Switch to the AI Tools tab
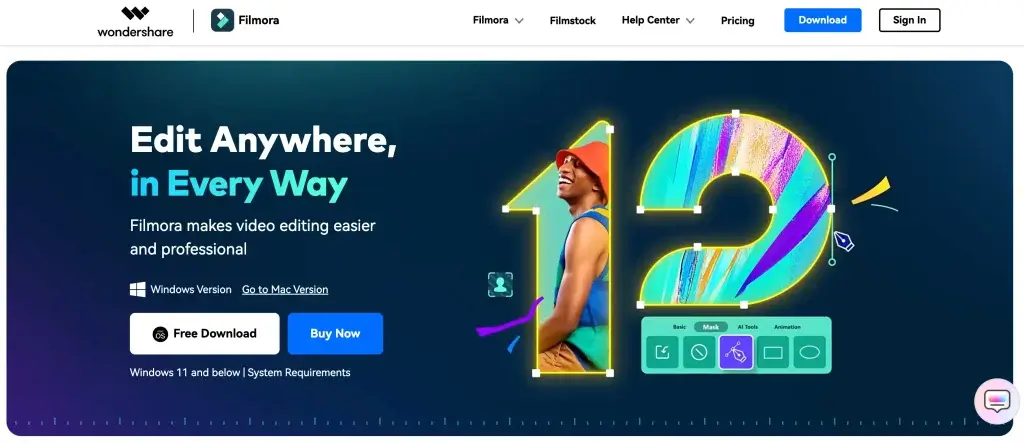 click(x=747, y=326)
